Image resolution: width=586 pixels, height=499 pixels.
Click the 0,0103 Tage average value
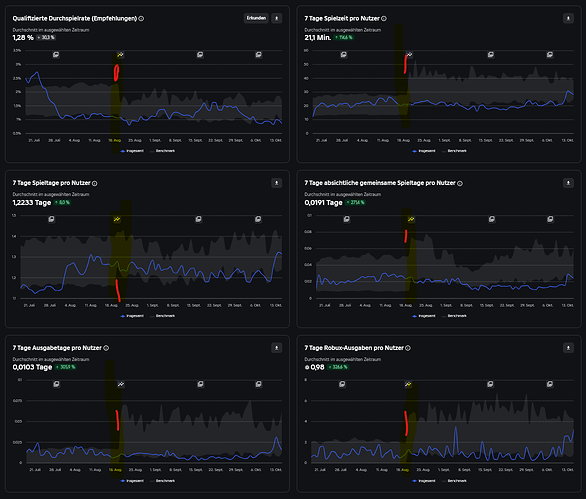click(x=33, y=367)
